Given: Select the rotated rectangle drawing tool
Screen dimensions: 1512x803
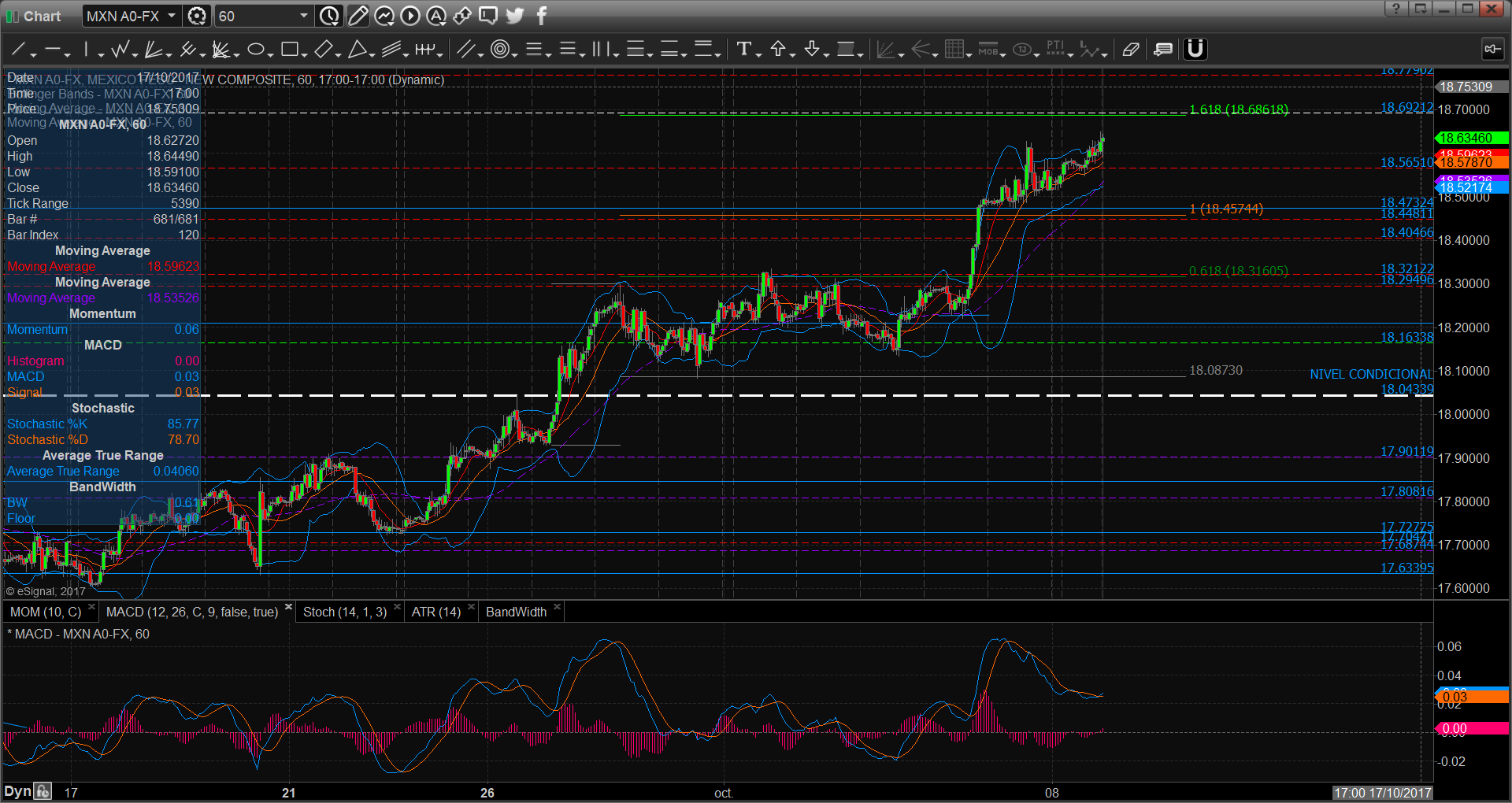Looking at the screenshot, I should point(323,50).
